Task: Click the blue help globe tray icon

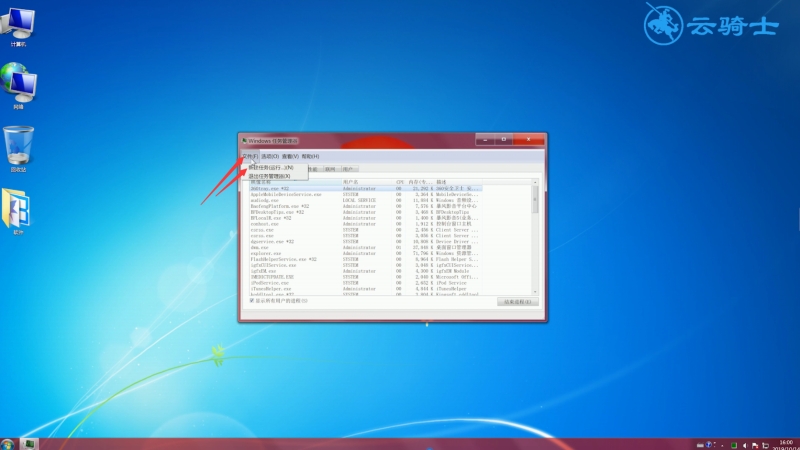Action: click(x=709, y=444)
